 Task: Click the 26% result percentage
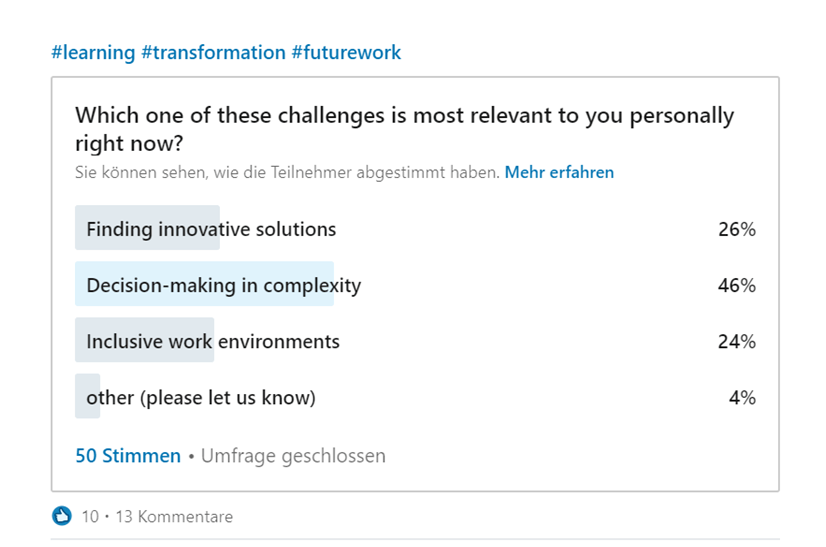click(x=736, y=229)
